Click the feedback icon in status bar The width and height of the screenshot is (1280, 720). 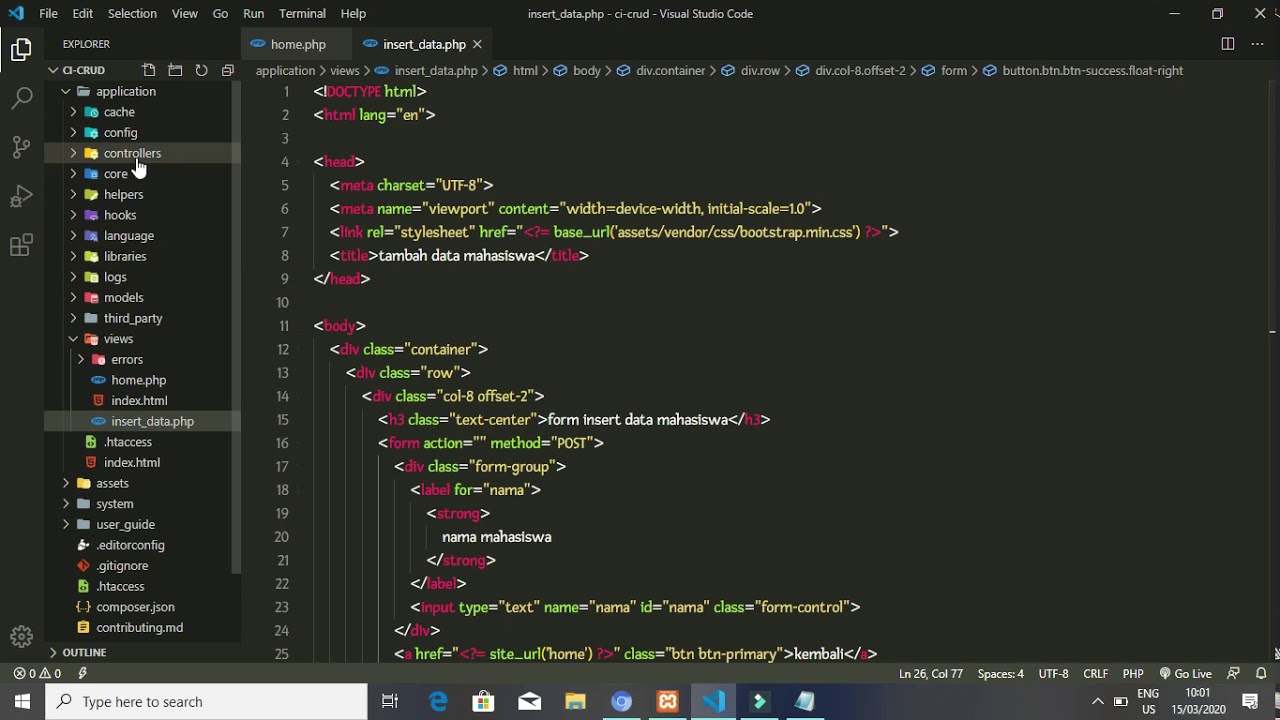1234,673
